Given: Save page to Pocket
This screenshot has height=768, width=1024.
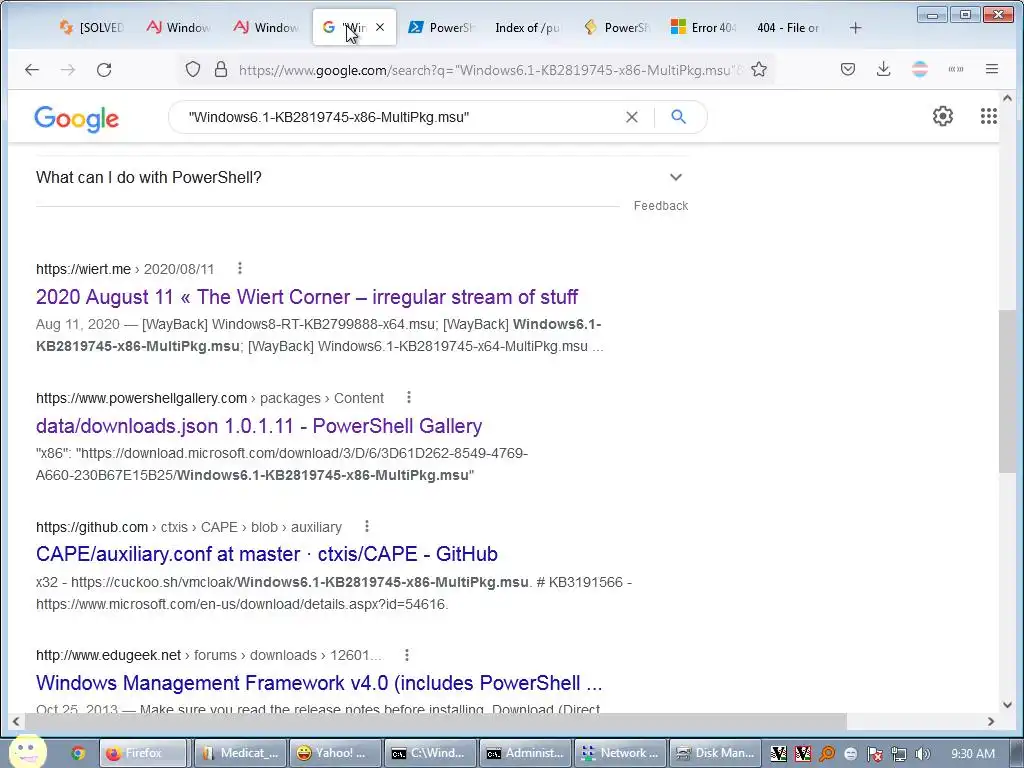Looking at the screenshot, I should 848,69.
